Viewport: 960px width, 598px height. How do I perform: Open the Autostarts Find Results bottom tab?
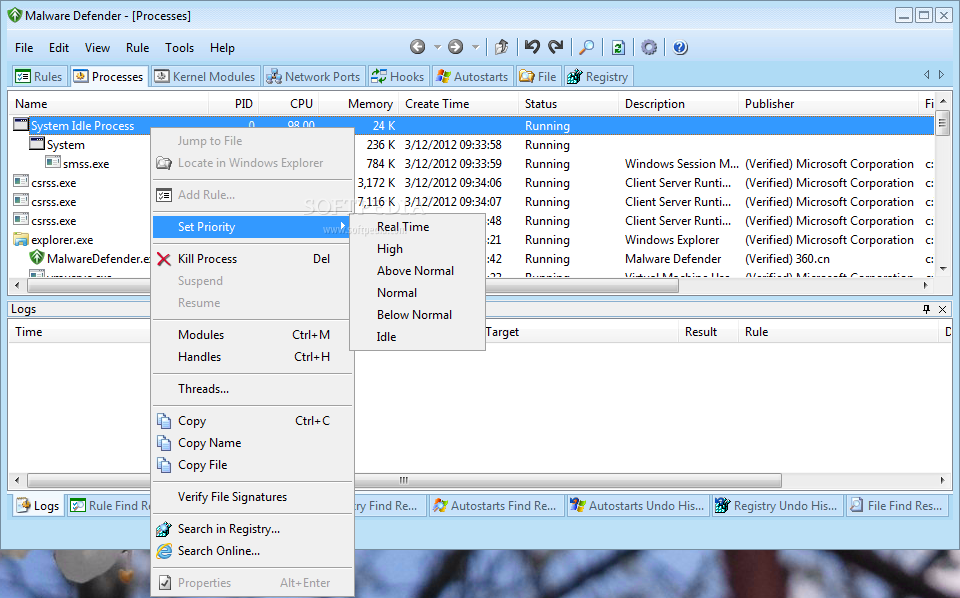(x=495, y=506)
